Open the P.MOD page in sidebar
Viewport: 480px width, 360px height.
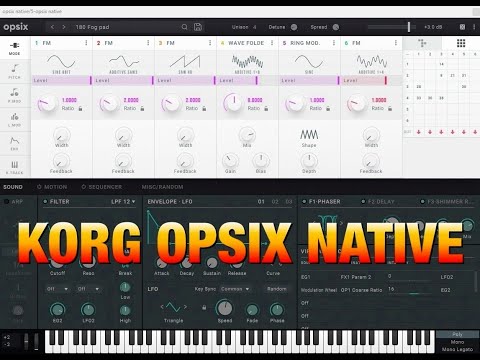tap(14, 95)
